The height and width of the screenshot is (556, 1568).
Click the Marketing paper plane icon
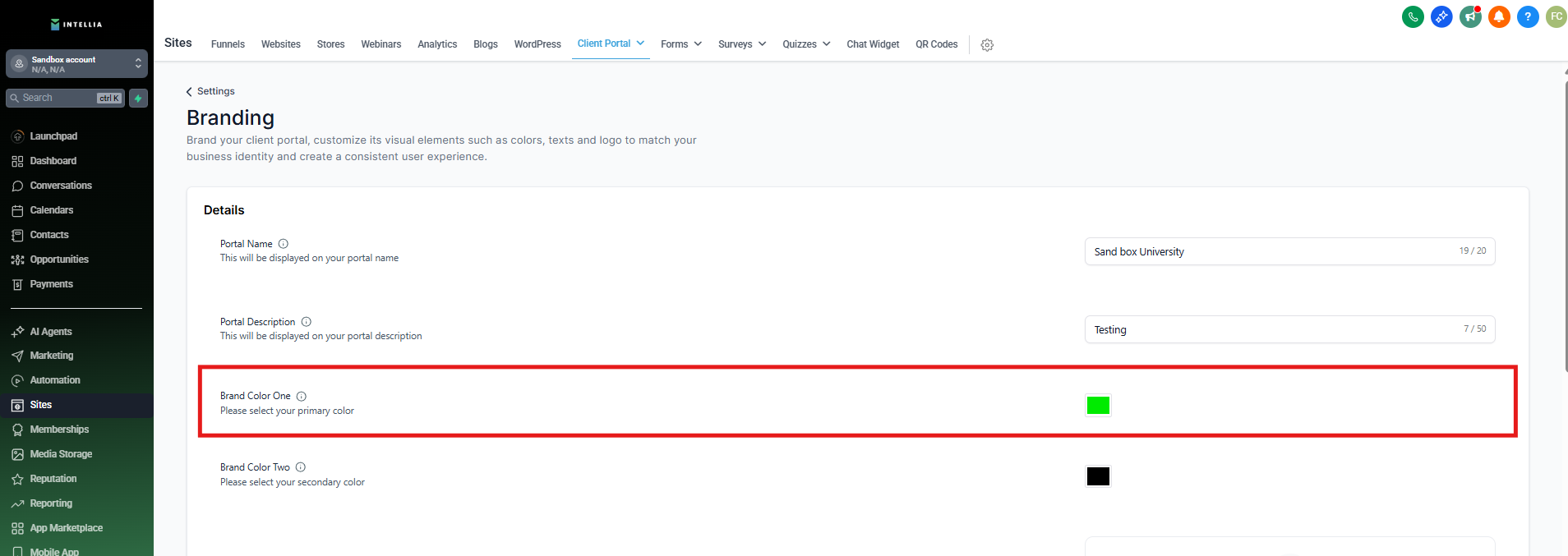(x=17, y=356)
